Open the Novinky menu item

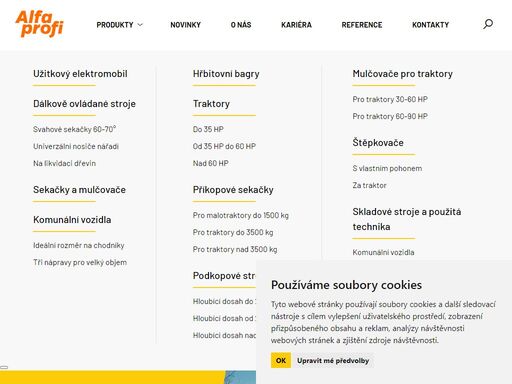(x=185, y=25)
